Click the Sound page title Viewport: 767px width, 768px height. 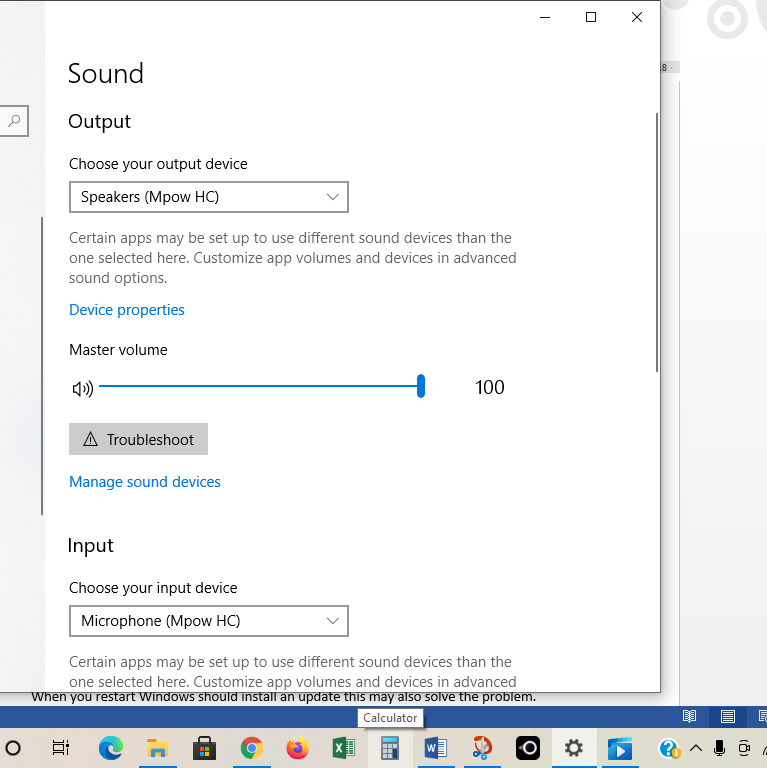(106, 73)
